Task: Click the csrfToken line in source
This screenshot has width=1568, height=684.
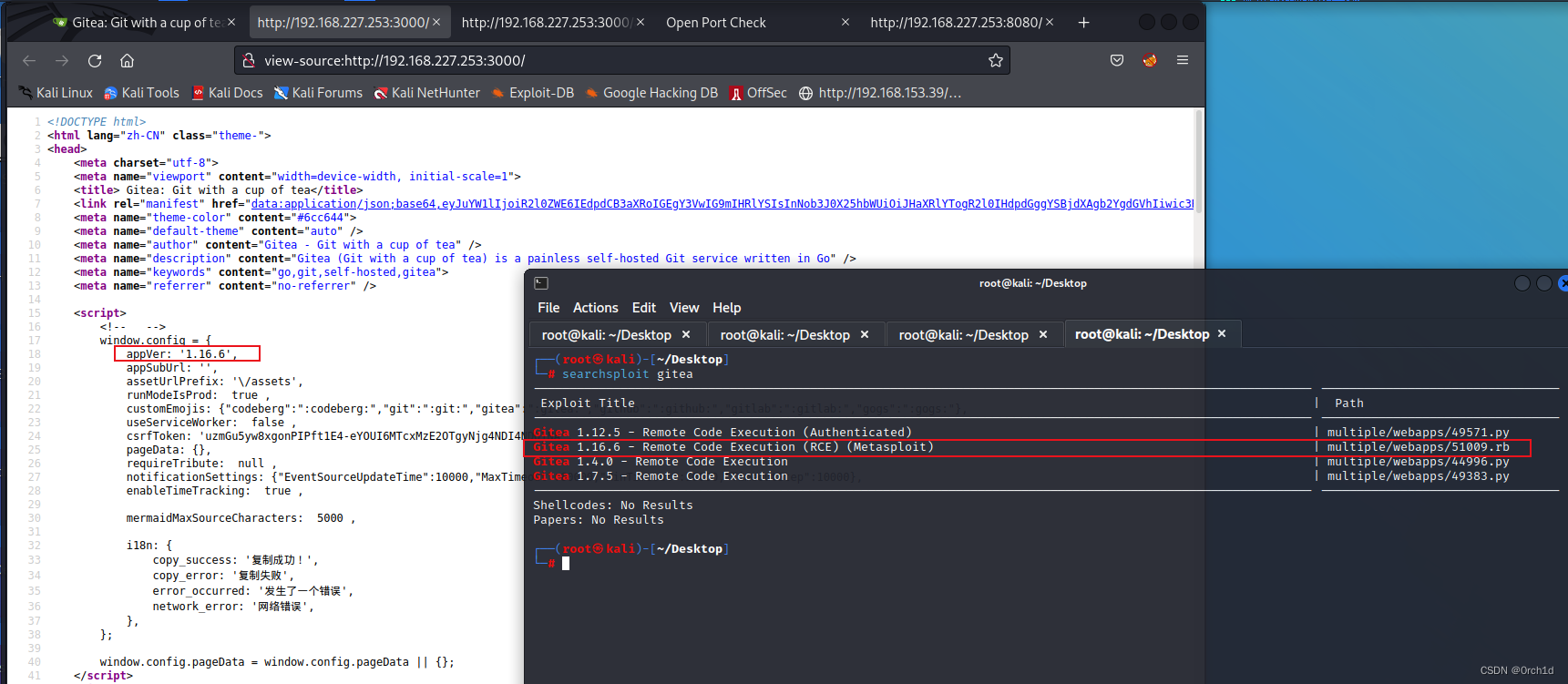Action: [x=324, y=436]
